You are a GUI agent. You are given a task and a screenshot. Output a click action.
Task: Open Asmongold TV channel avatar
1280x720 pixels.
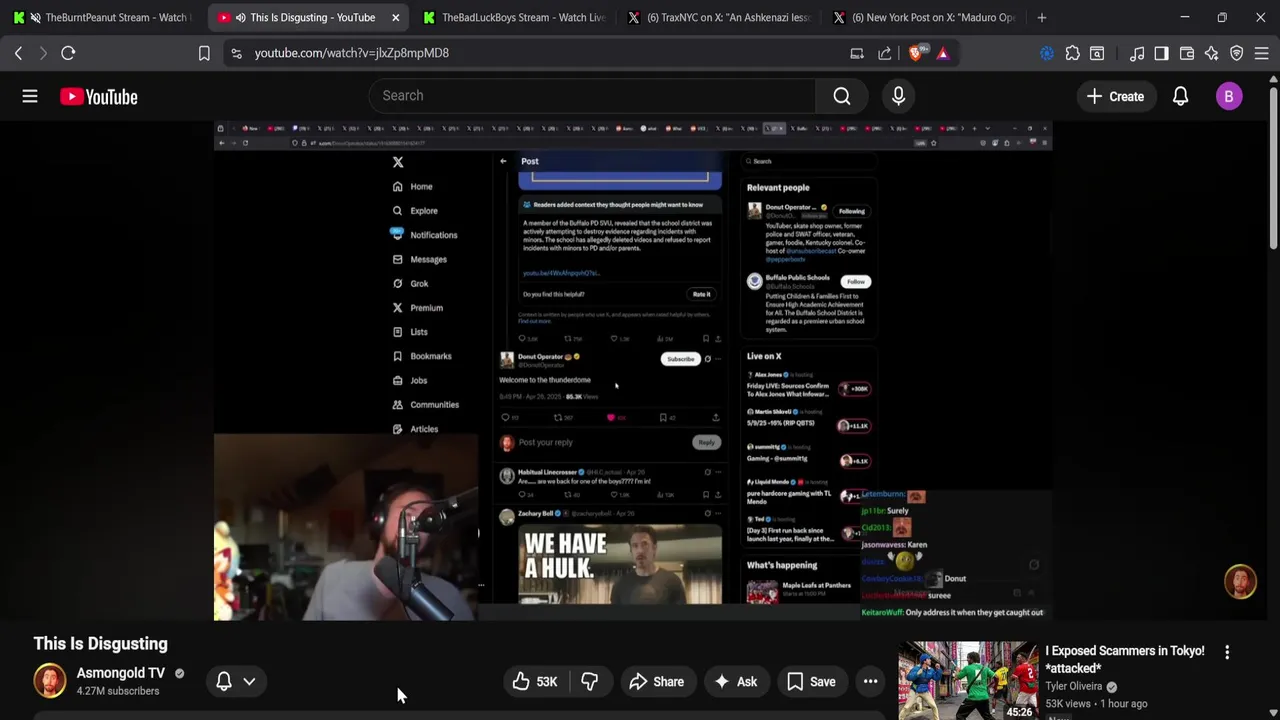50,680
